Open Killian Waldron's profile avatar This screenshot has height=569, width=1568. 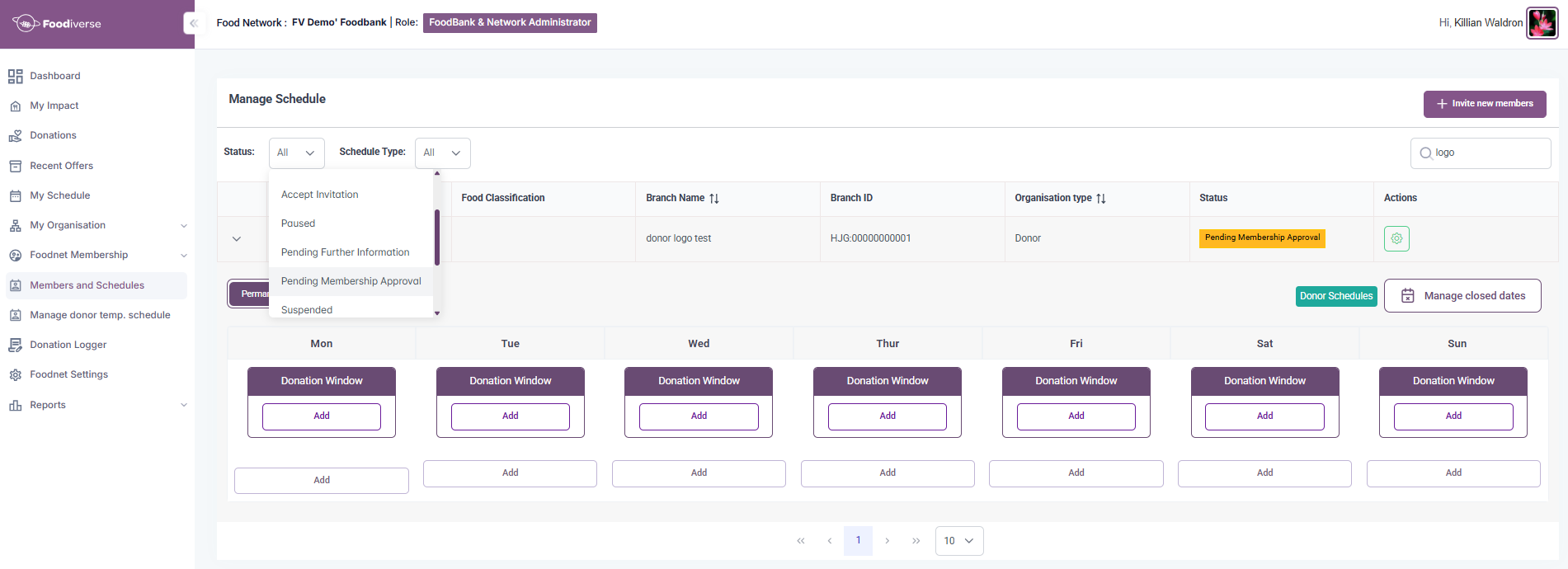click(1542, 23)
